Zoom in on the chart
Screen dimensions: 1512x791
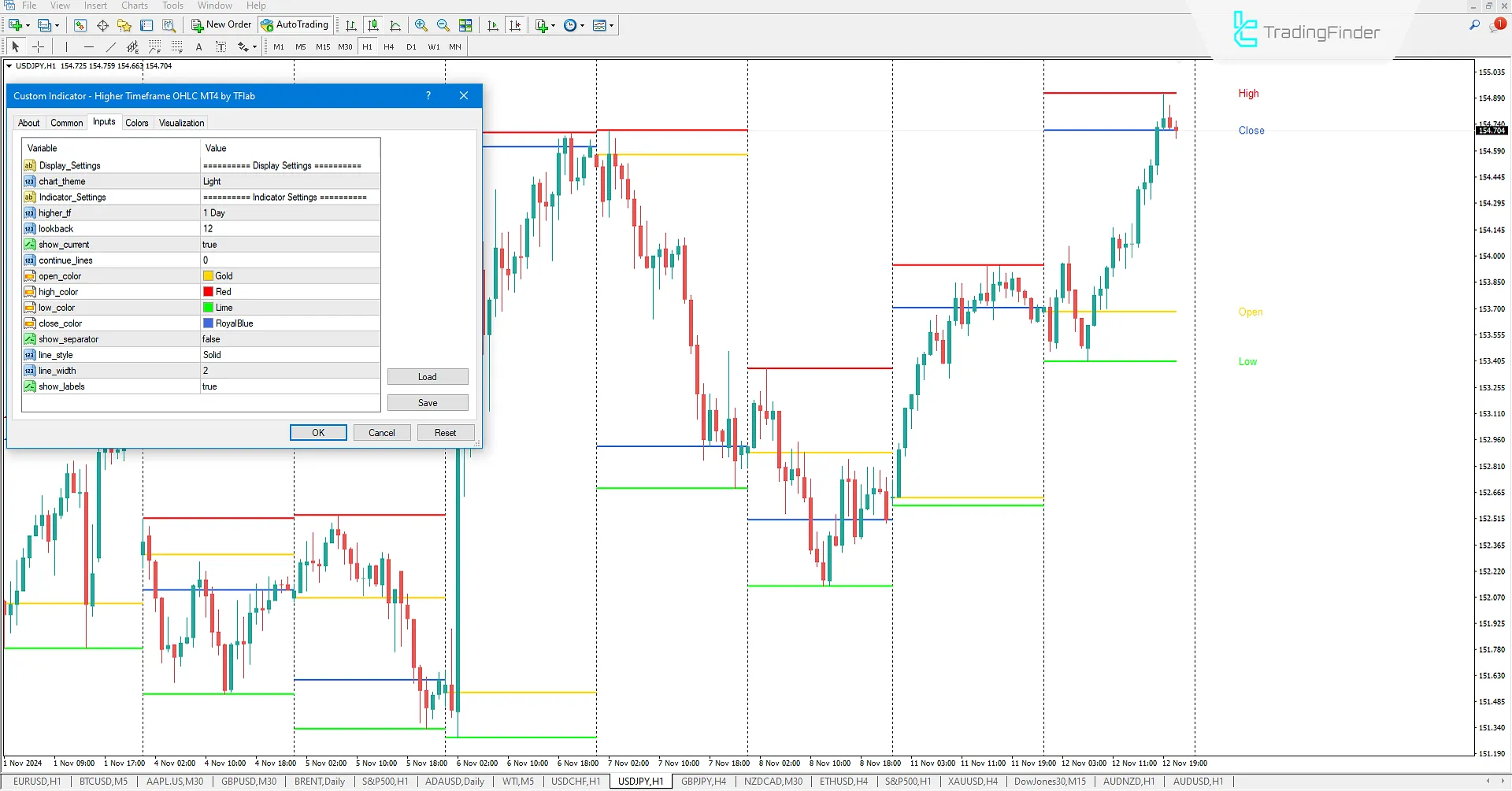[x=421, y=24]
